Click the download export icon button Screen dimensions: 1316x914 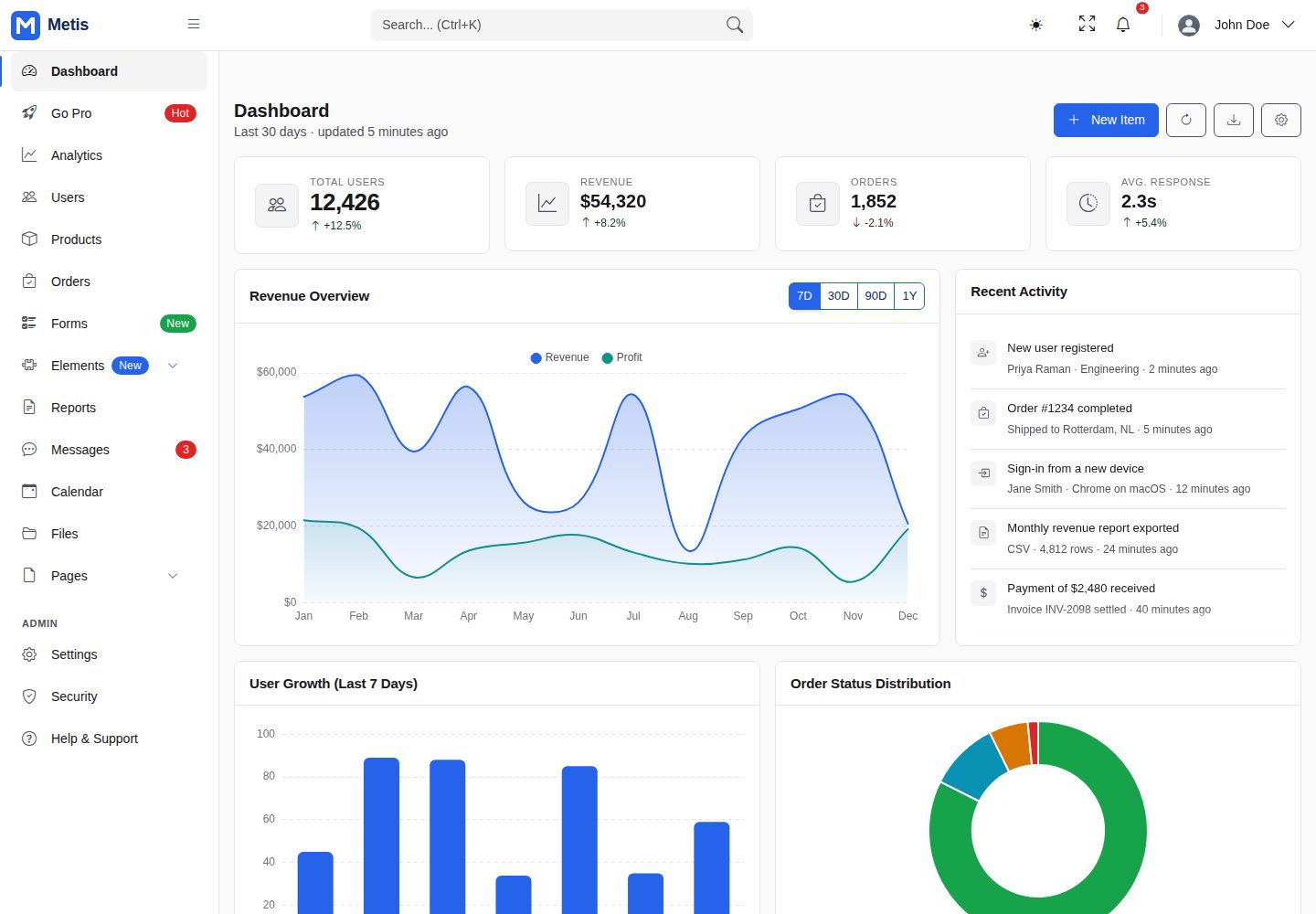click(x=1234, y=120)
